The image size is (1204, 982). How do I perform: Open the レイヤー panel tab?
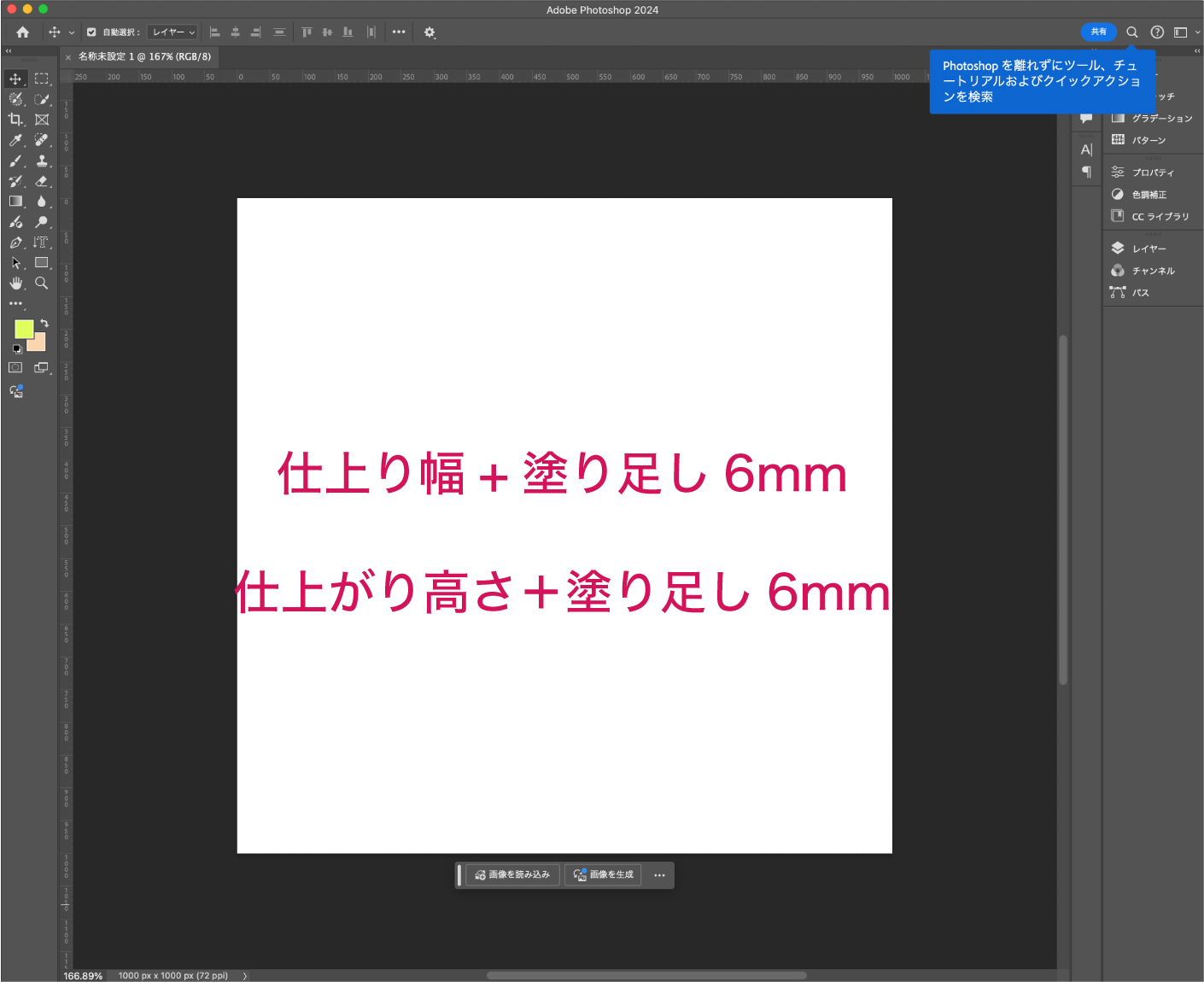coord(1148,248)
